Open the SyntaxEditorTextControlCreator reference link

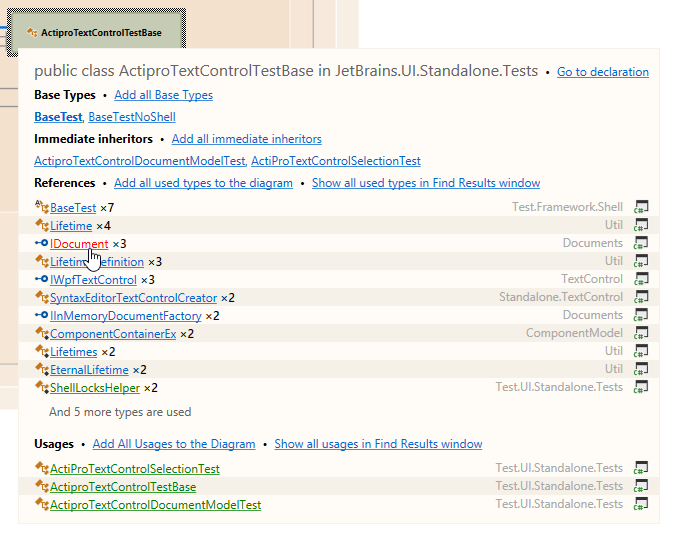[133, 297]
